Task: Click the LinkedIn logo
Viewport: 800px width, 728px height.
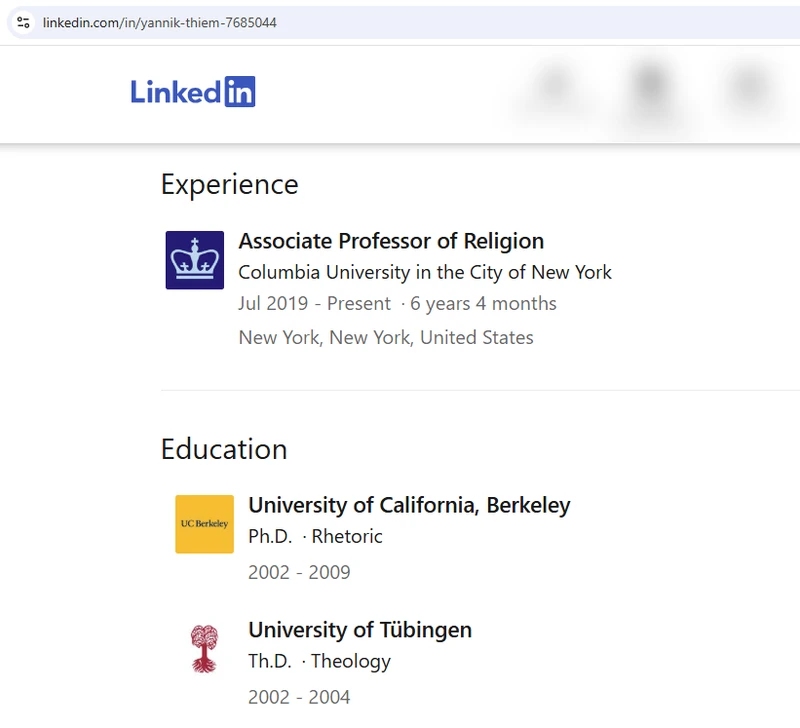Action: tap(193, 92)
